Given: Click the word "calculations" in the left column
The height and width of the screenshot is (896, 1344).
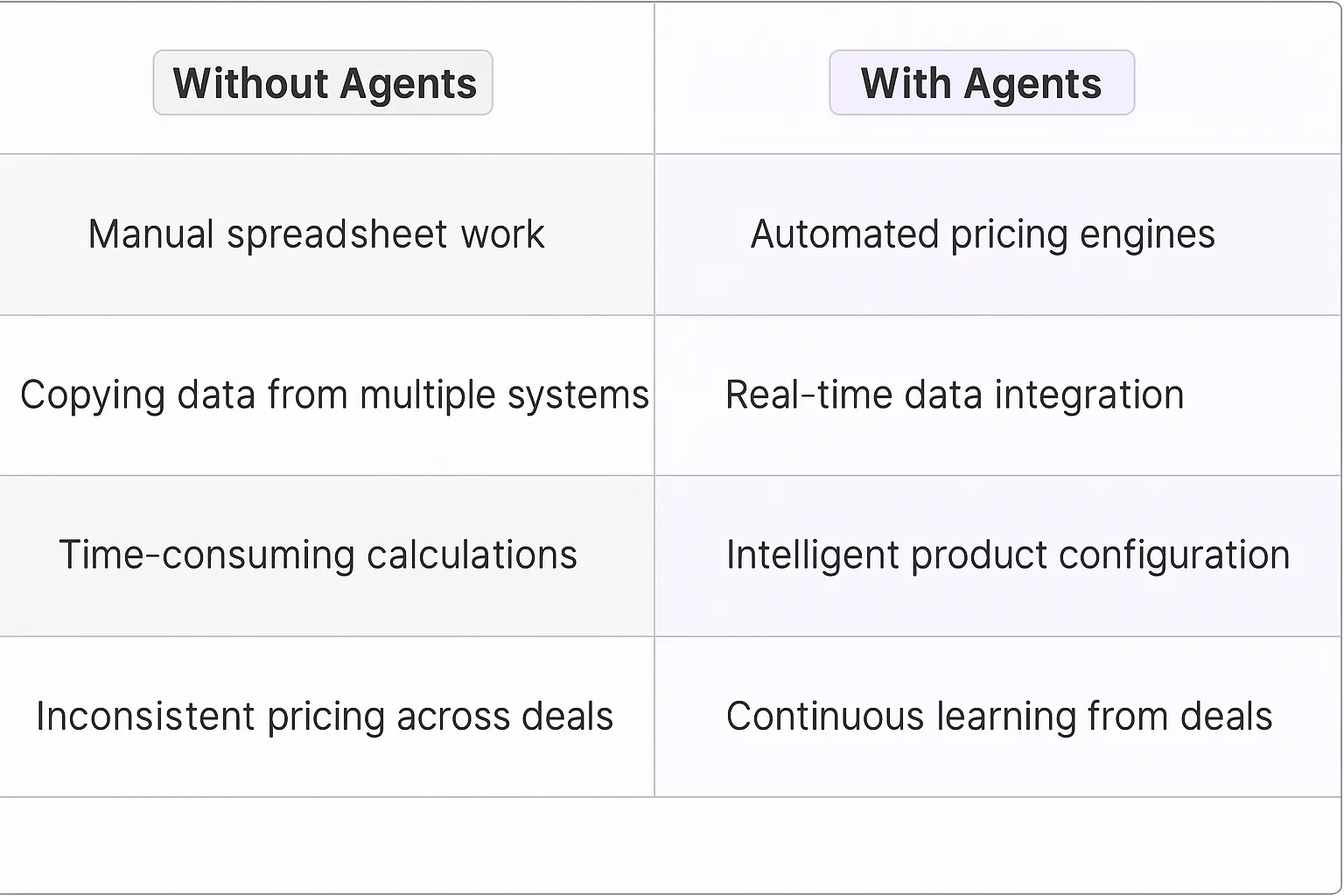Looking at the screenshot, I should [x=472, y=556].
